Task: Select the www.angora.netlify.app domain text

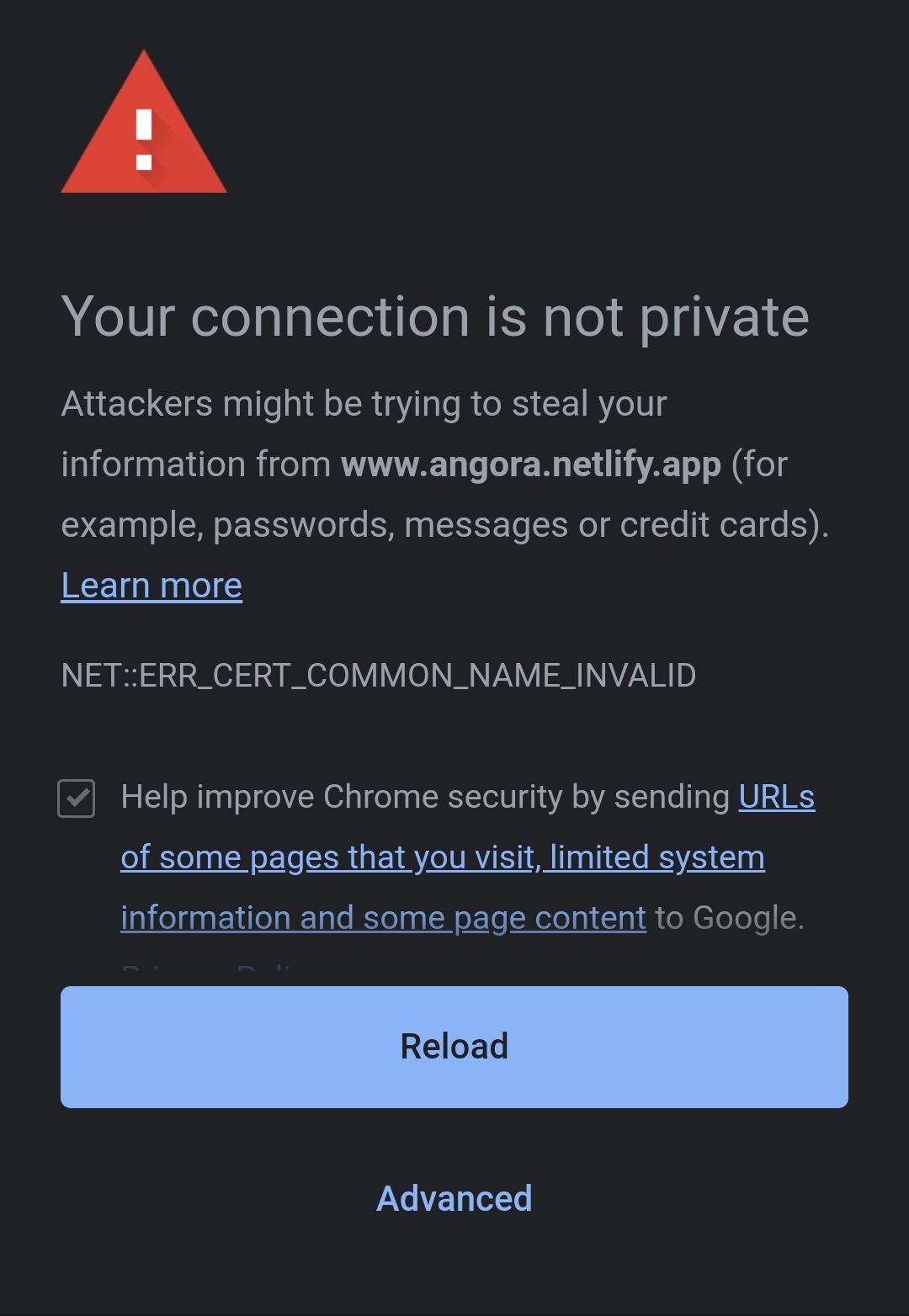Action: tap(529, 464)
